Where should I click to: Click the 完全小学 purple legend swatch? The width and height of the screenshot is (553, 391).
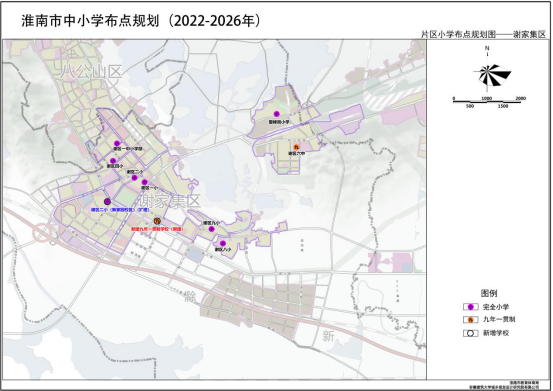(x=470, y=307)
